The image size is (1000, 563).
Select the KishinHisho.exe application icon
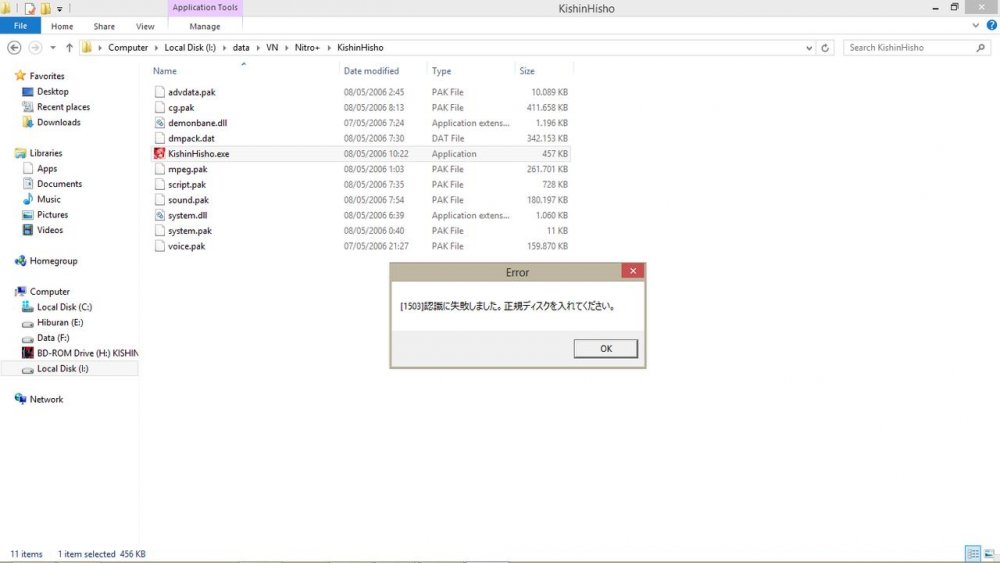[159, 154]
